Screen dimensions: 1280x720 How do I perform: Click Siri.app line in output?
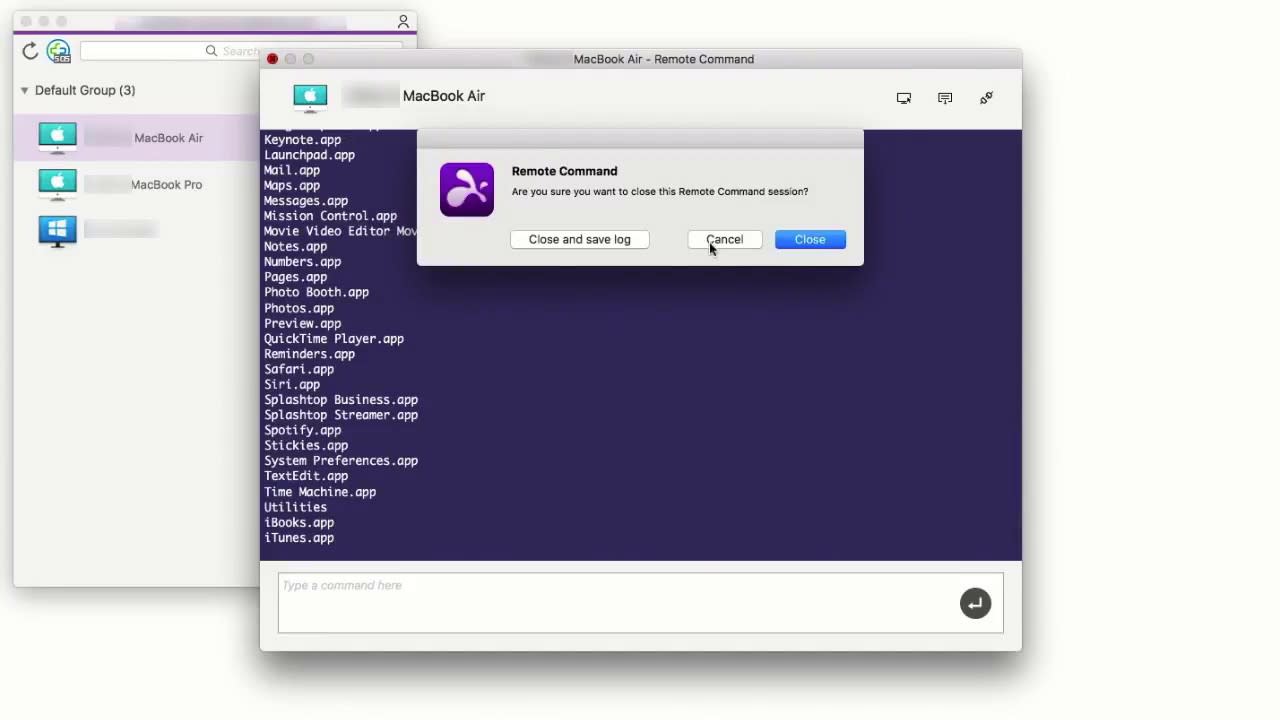click(x=292, y=384)
